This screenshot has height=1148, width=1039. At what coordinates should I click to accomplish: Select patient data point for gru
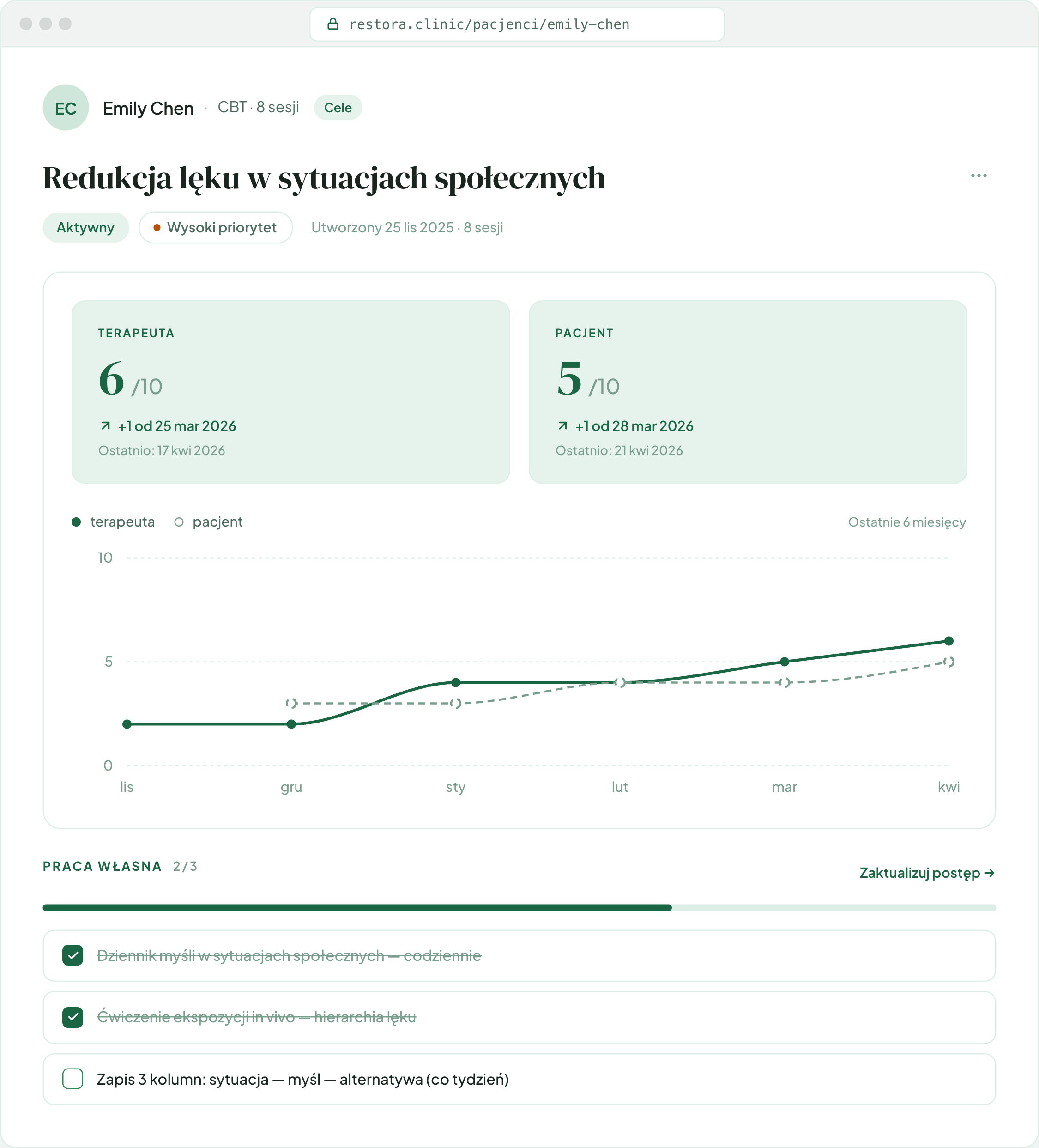291,703
